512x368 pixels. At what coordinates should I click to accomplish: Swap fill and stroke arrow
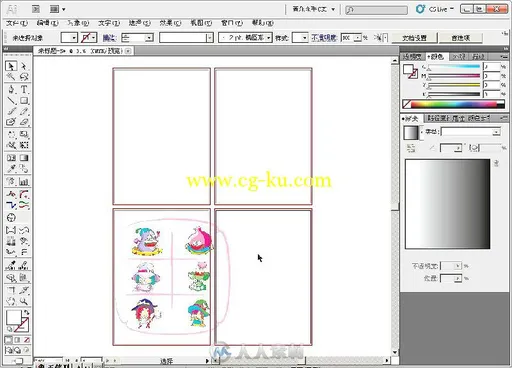(x=26, y=313)
